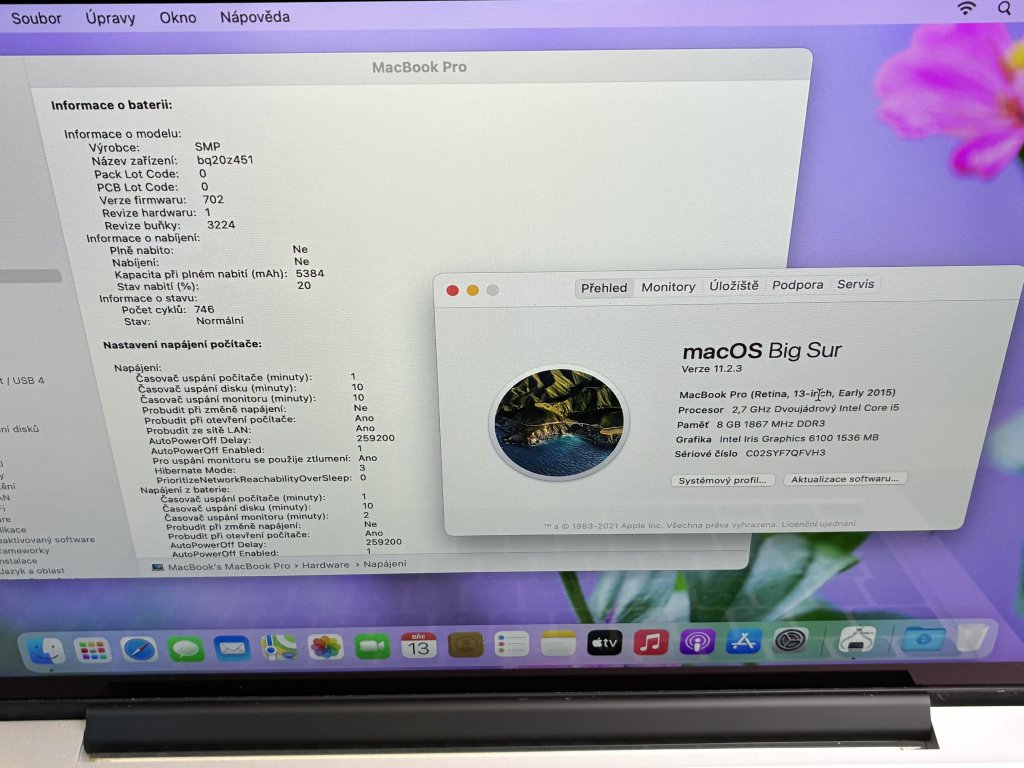The width and height of the screenshot is (1024, 768).
Task: Switch to the Přehled tab
Action: pos(603,287)
